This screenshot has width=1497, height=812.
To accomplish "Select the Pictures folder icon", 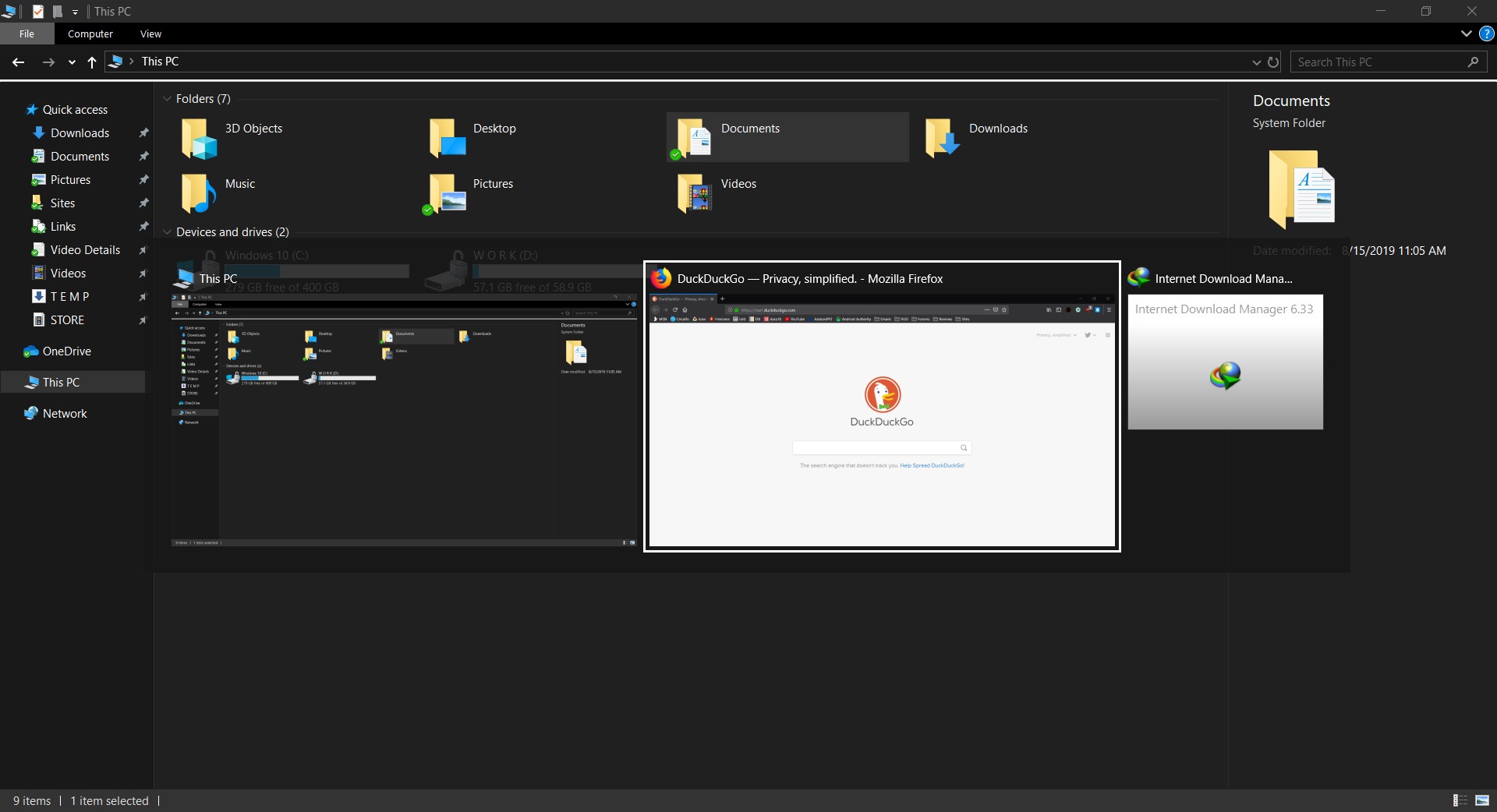I will click(444, 193).
